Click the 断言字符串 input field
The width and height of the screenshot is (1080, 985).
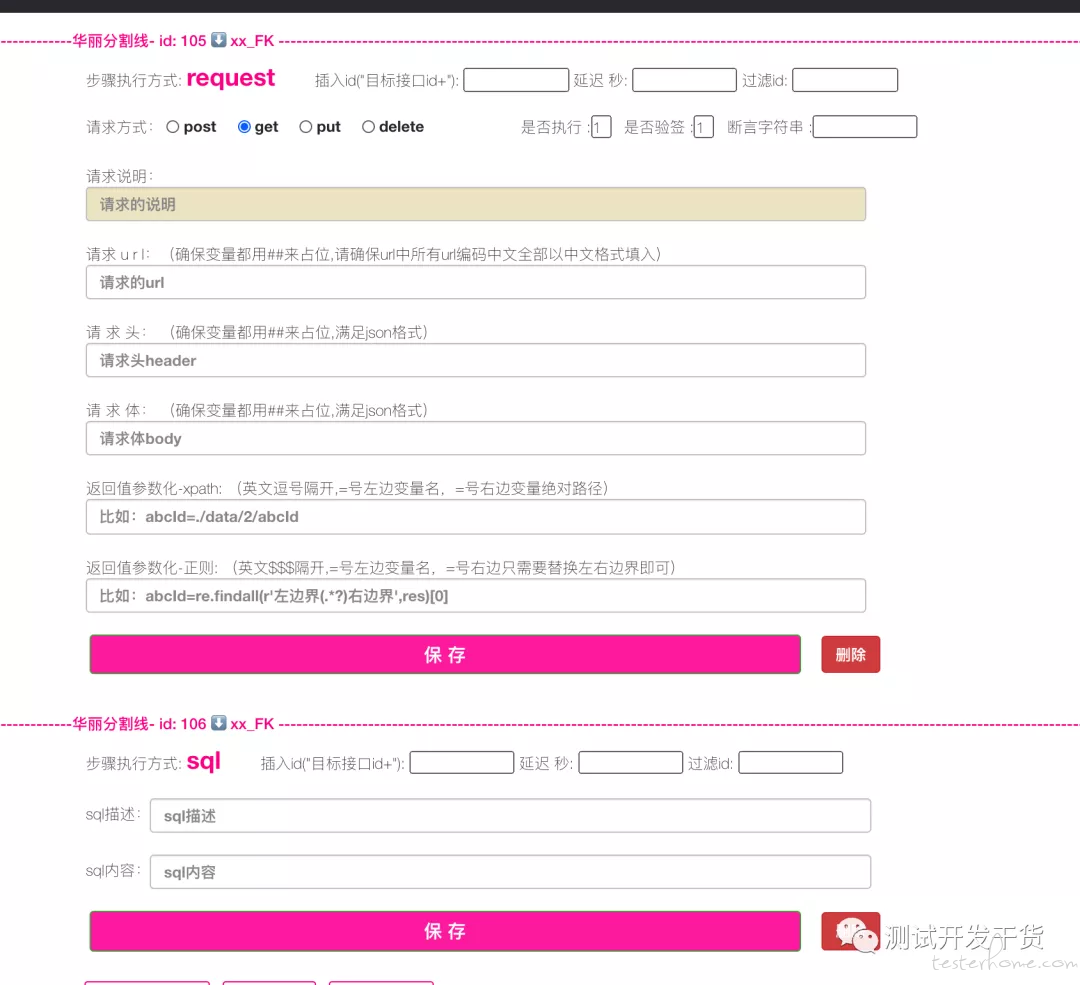coord(865,127)
